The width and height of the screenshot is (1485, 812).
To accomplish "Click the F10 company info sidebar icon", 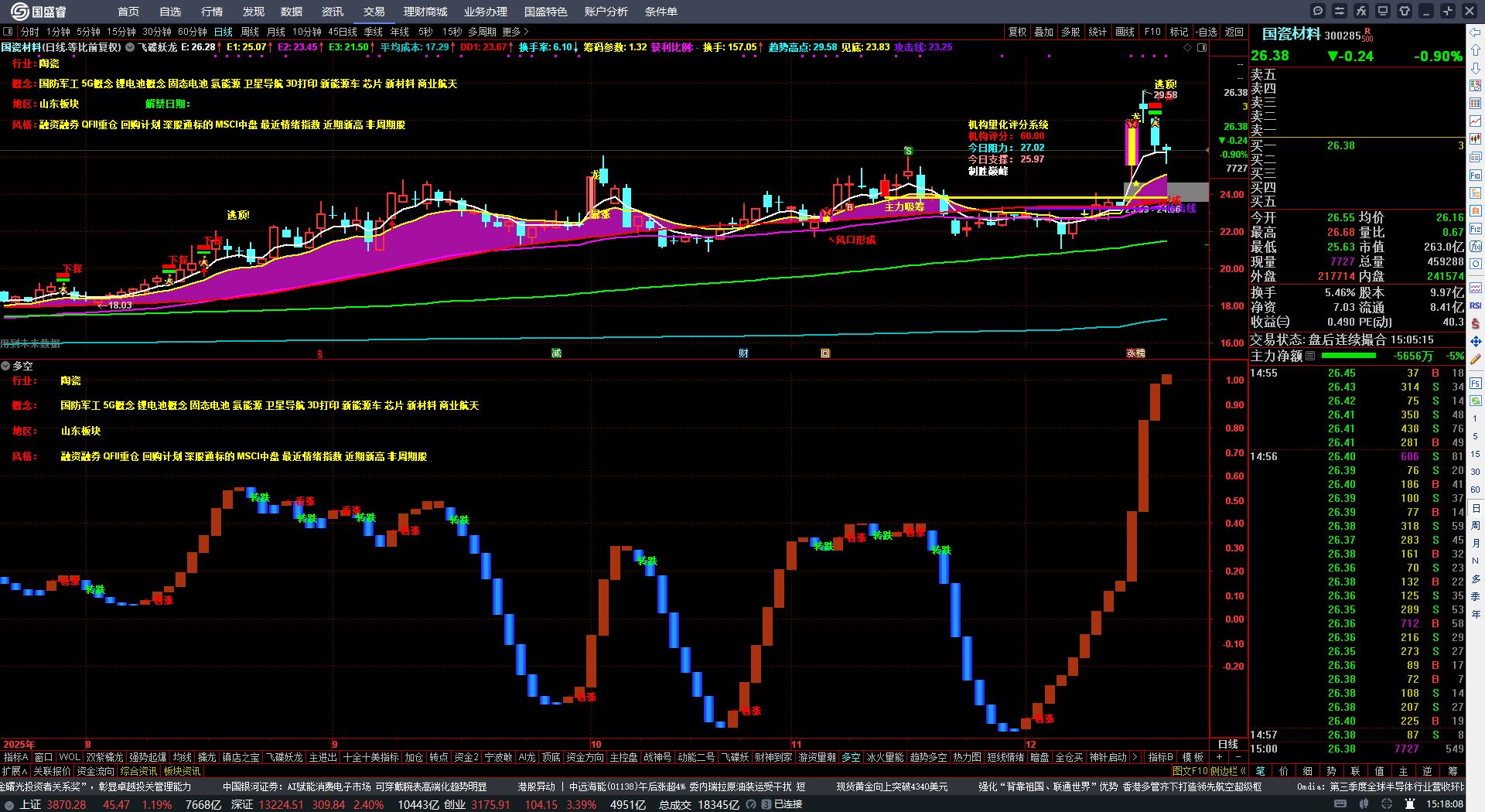I will (1476, 176).
